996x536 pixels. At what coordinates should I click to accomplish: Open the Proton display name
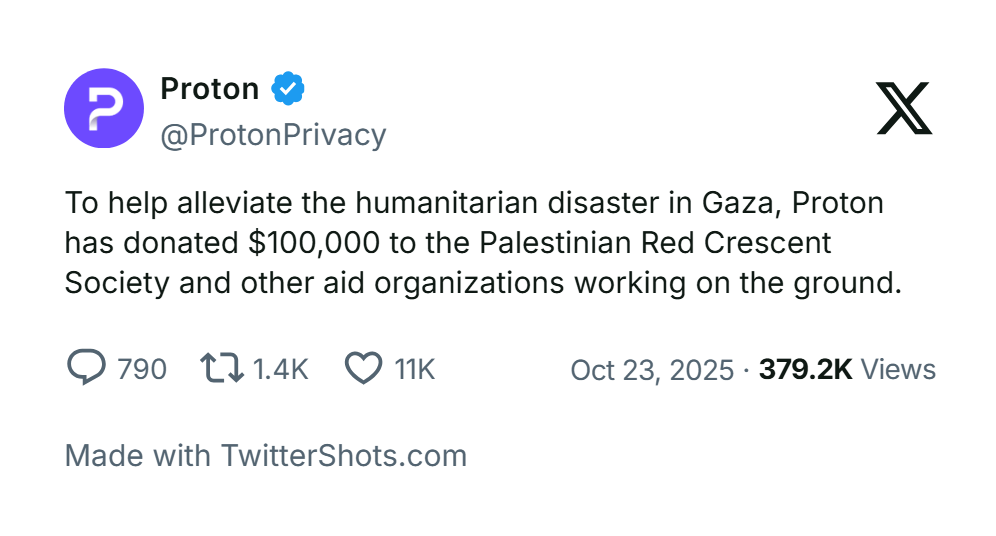coord(210,89)
